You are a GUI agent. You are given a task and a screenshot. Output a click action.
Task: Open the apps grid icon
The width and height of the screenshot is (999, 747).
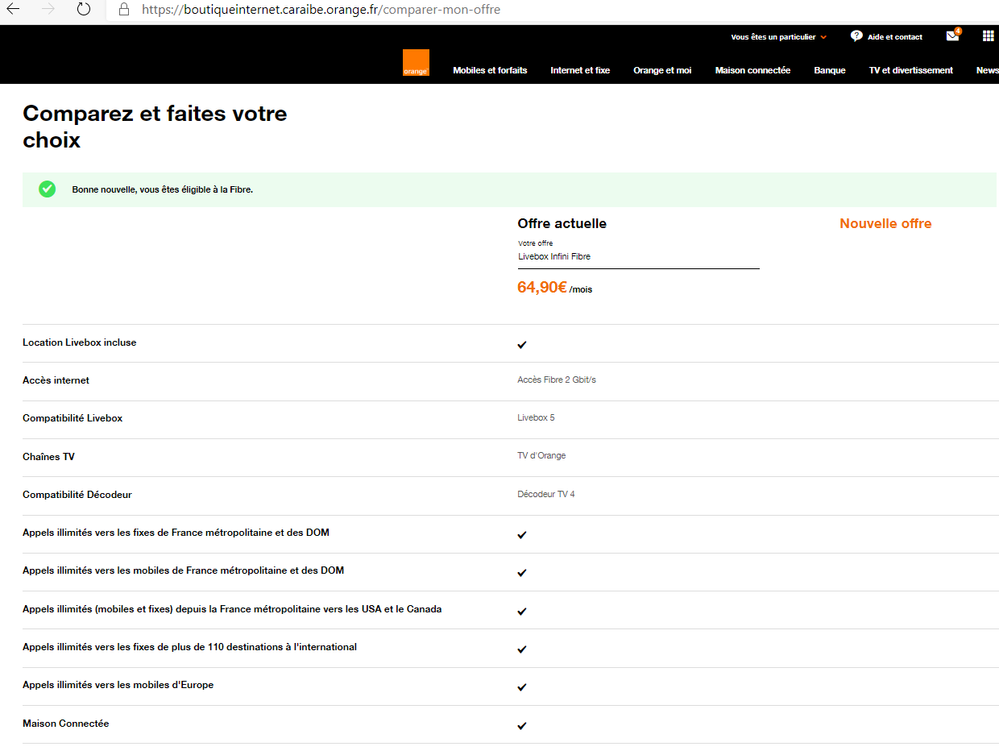988,36
